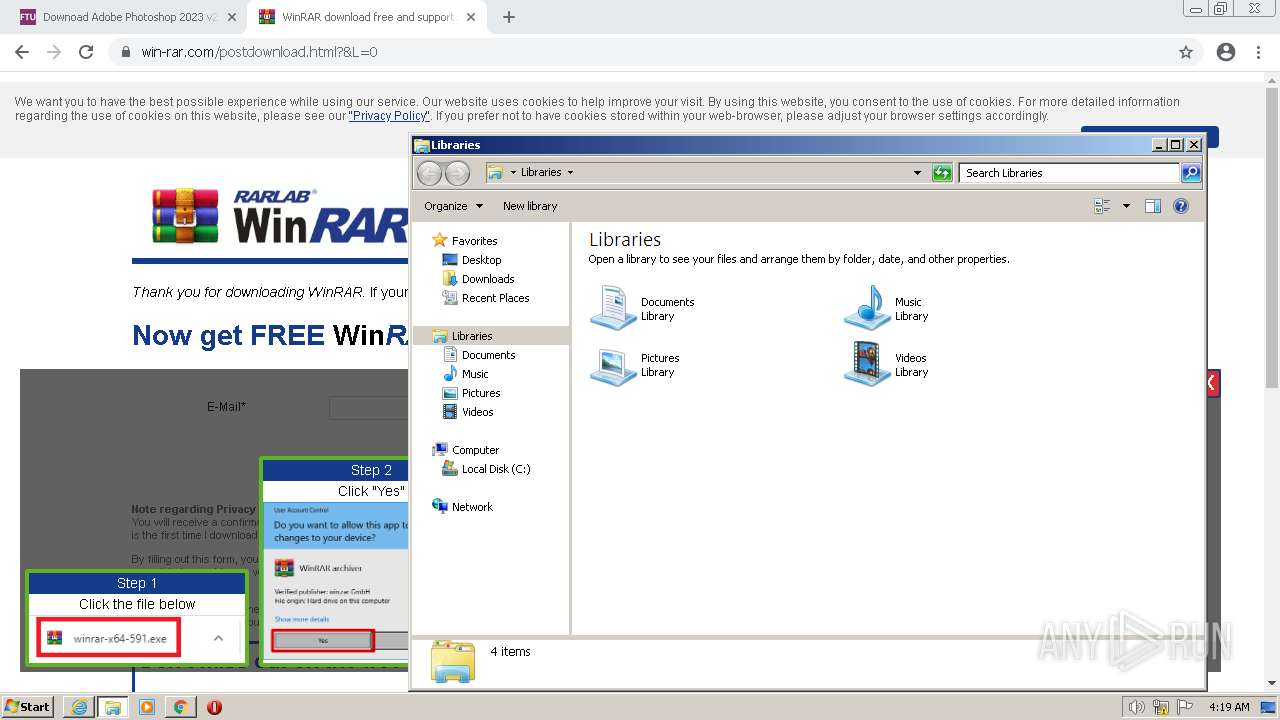Click New library button

coord(530,206)
